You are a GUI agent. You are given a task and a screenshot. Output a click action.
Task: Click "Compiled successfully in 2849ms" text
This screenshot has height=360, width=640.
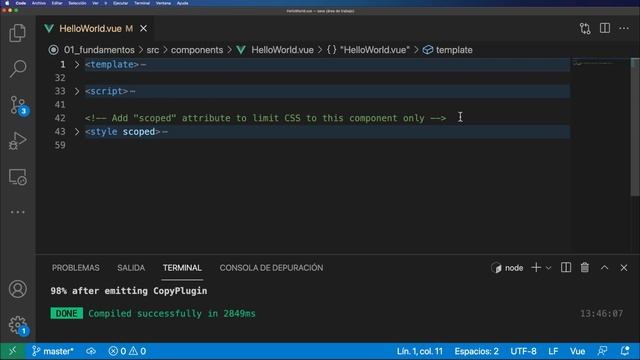coord(172,313)
